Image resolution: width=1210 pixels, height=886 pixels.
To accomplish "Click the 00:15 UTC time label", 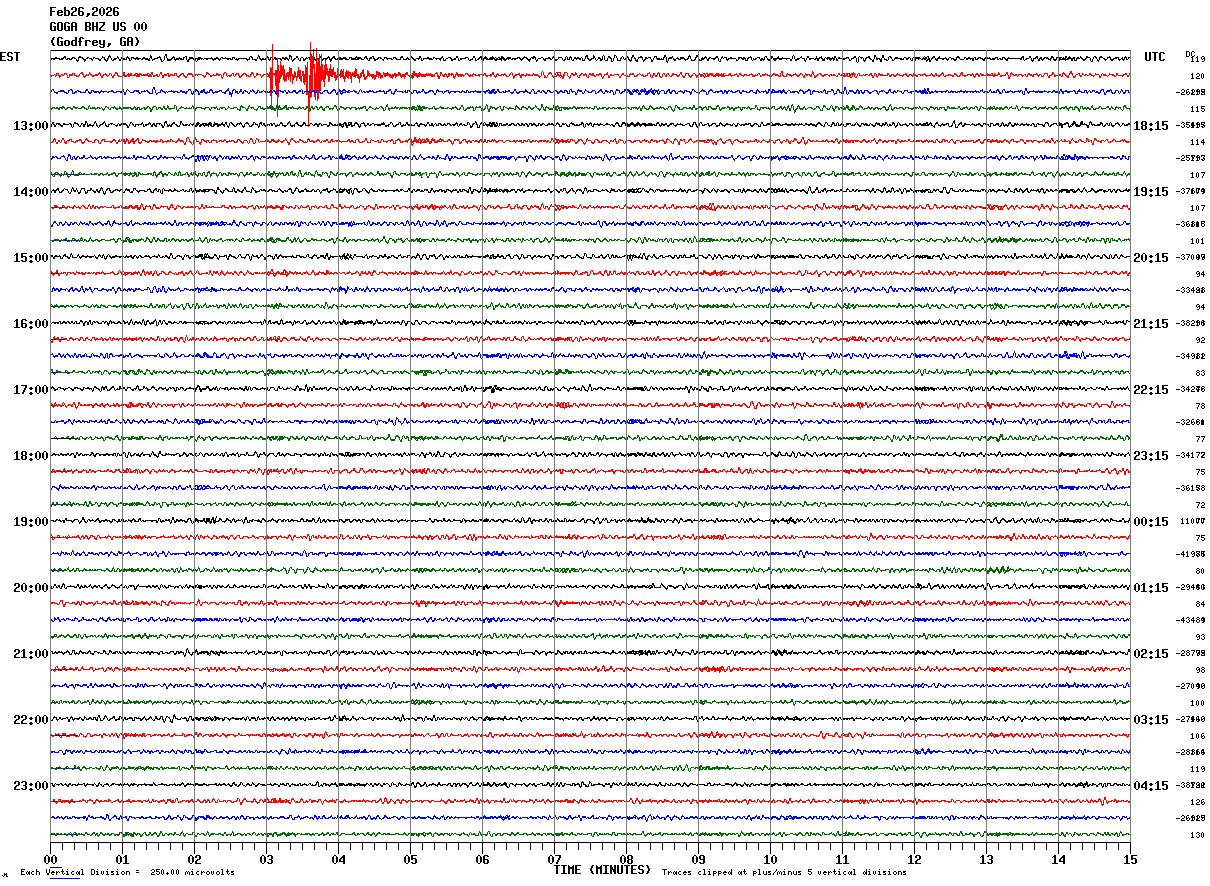I will point(1150,522).
